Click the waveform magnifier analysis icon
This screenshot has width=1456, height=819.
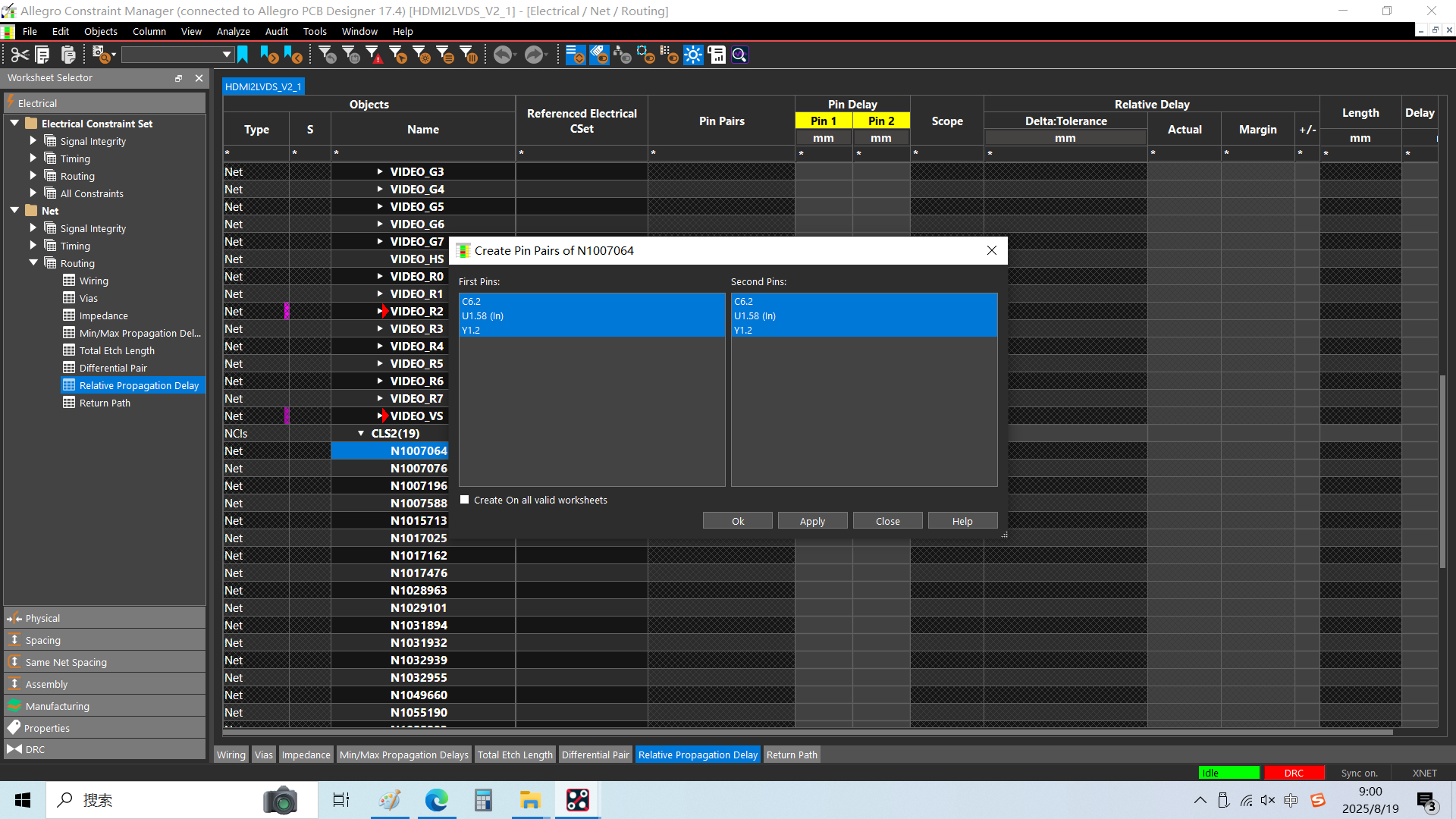tap(740, 55)
